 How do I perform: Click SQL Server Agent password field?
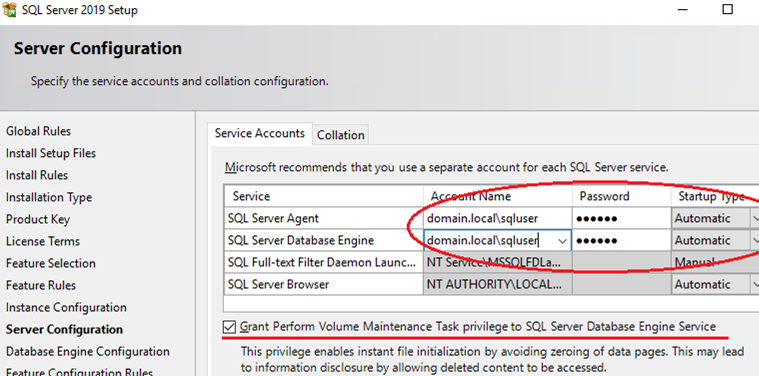pyautogui.click(x=622, y=218)
